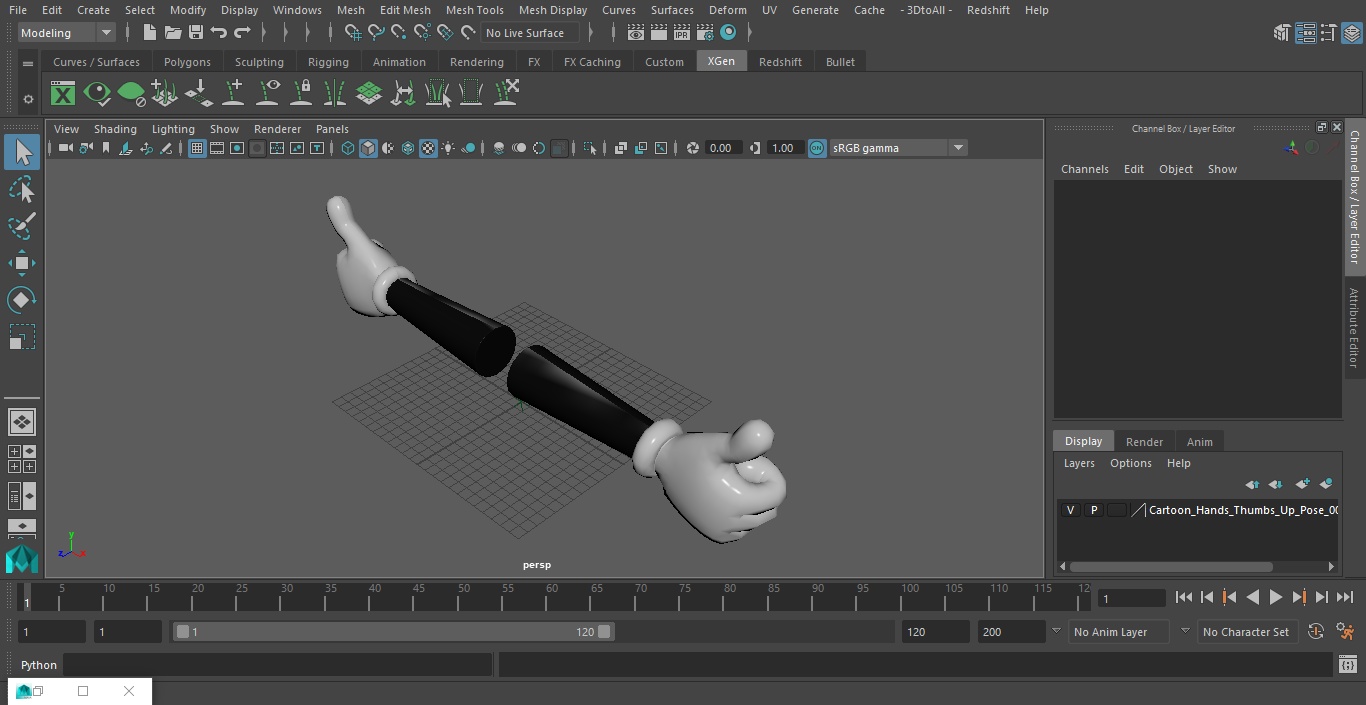Toggle Use All Lights in viewport
1366x705 pixels.
click(448, 148)
